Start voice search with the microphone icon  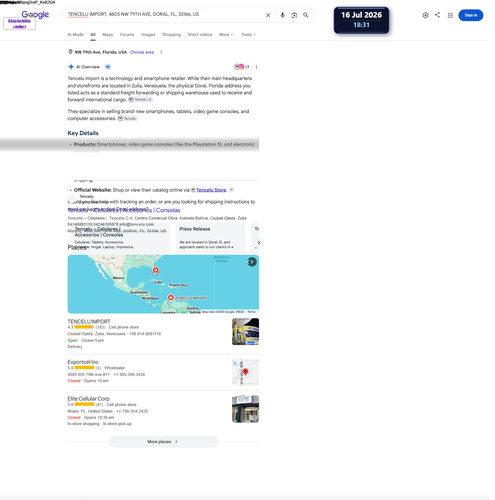pyautogui.click(x=282, y=15)
